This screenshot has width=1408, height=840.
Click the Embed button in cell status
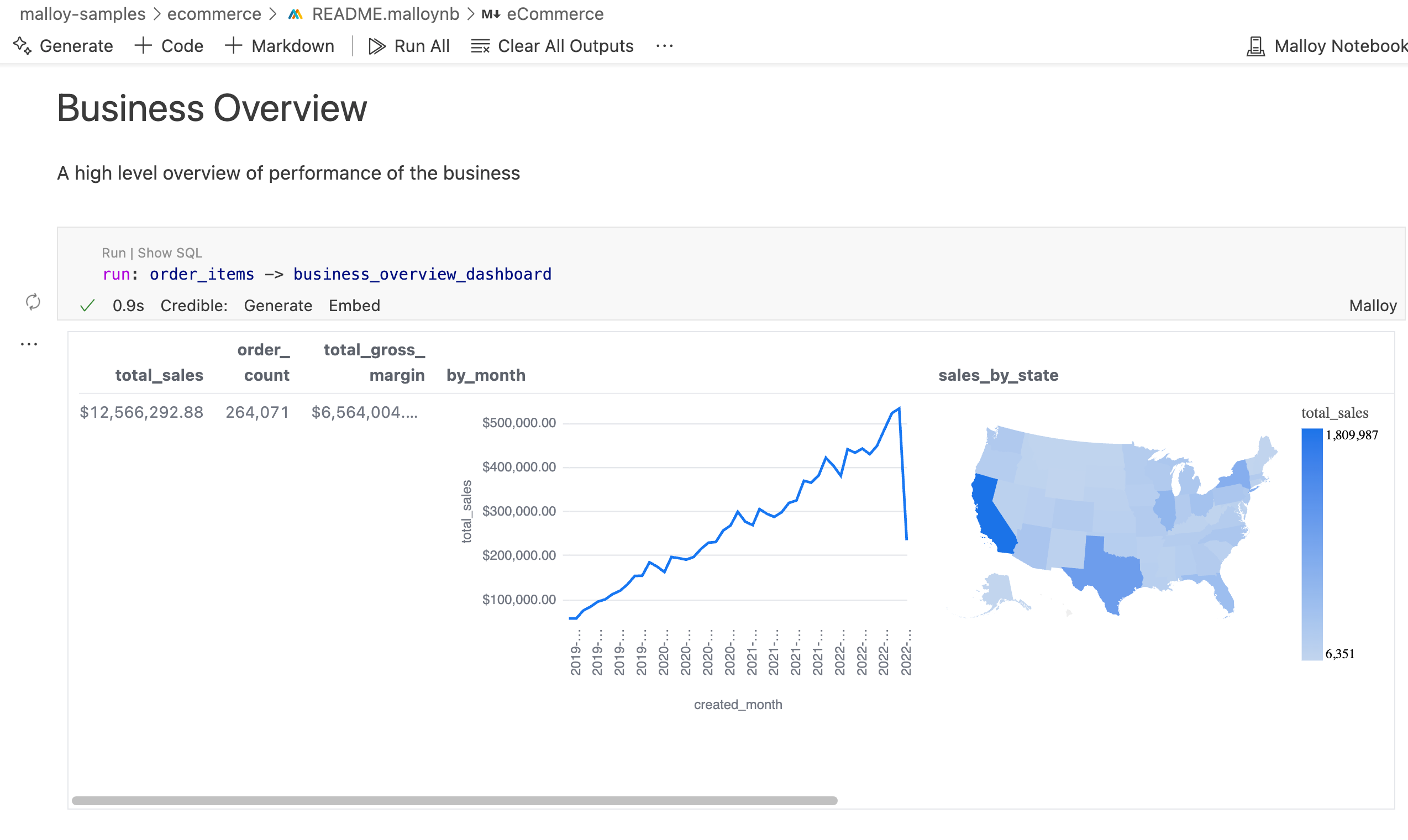[x=354, y=306]
